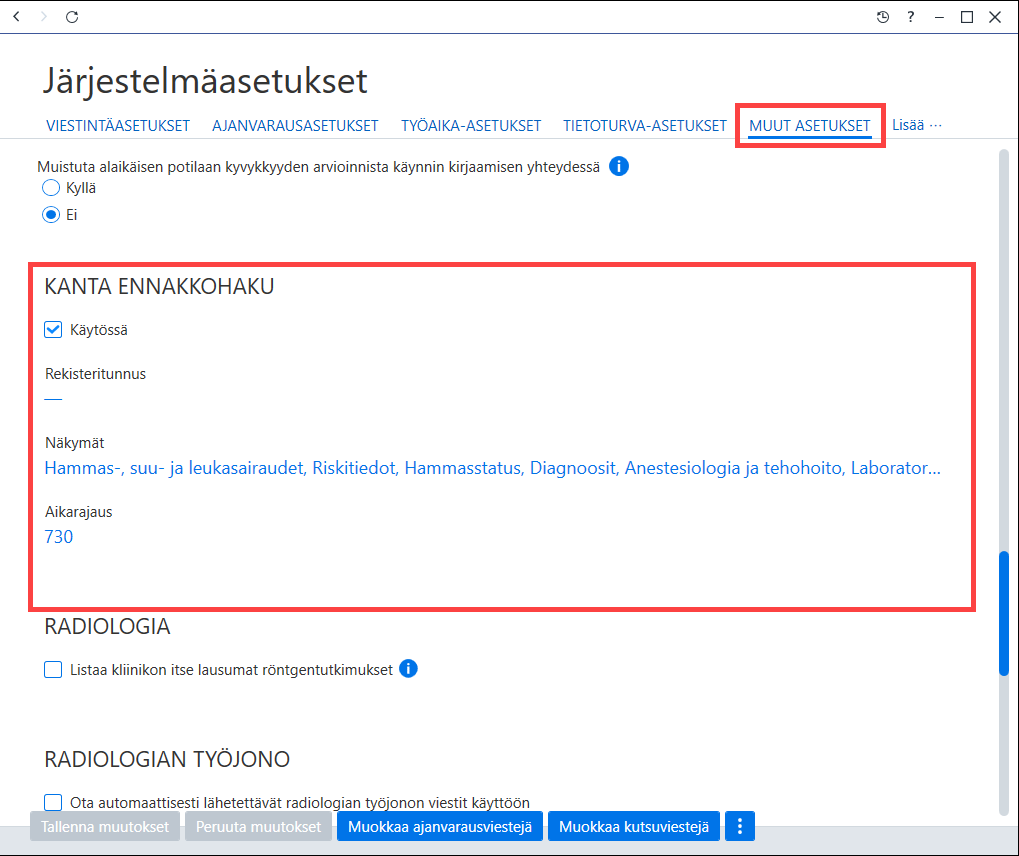Open the TYÖAIKA-ASETUKSET tab
1019x856 pixels.
[x=471, y=125]
